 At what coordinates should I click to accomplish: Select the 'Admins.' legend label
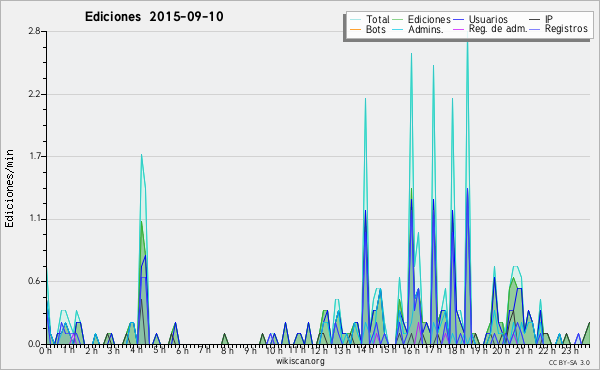pos(426,29)
